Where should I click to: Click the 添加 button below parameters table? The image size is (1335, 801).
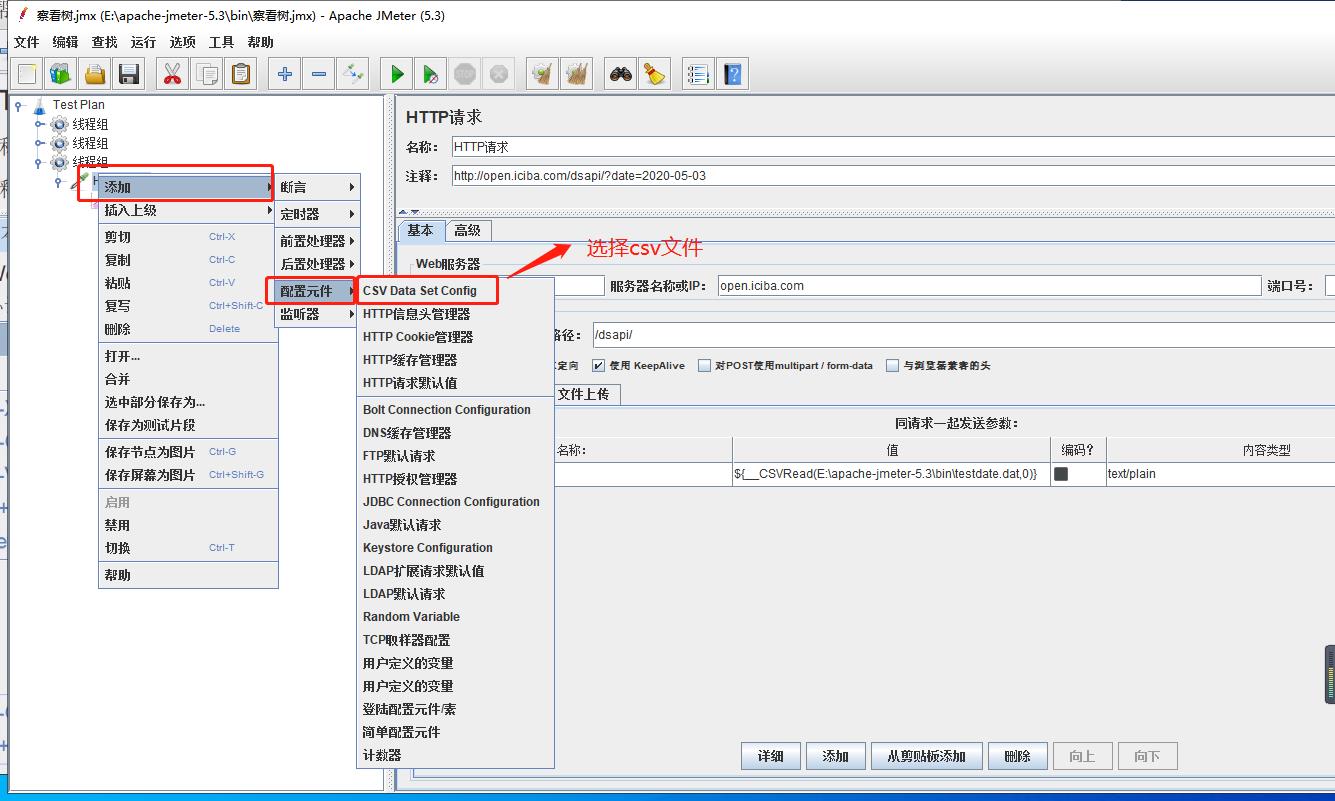pos(835,756)
